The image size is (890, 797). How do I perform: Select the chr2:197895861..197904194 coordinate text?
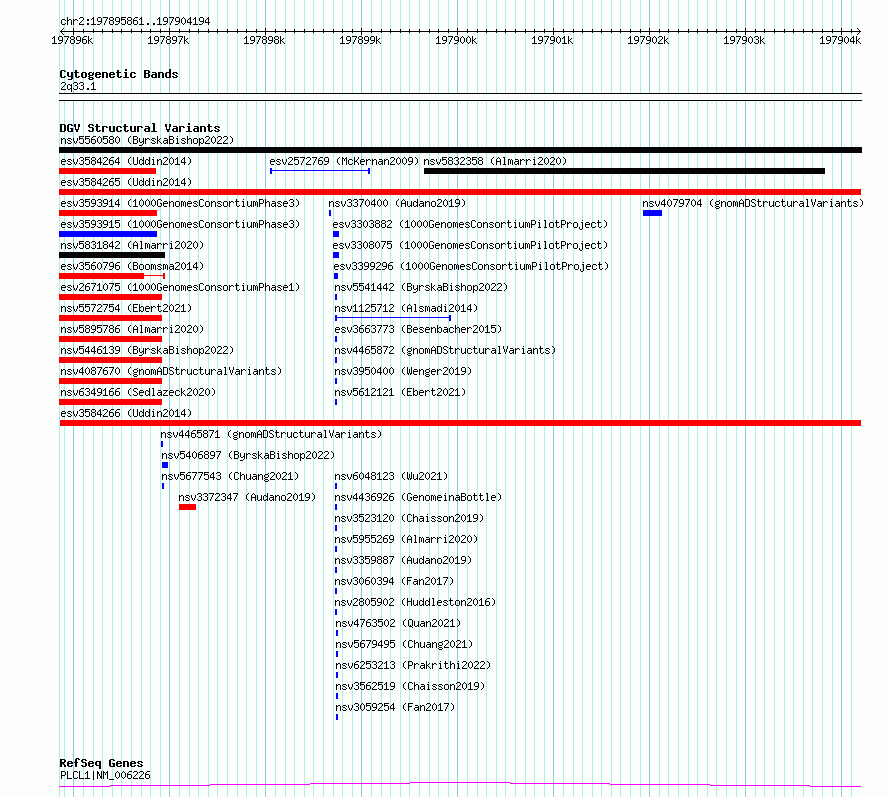[x=135, y=21]
